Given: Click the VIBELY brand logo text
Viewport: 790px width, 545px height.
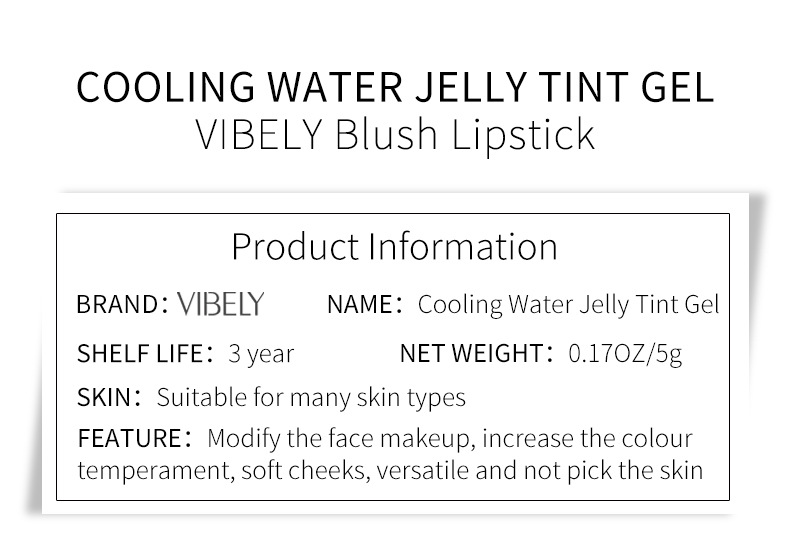Looking at the screenshot, I should pyautogui.click(x=220, y=304).
